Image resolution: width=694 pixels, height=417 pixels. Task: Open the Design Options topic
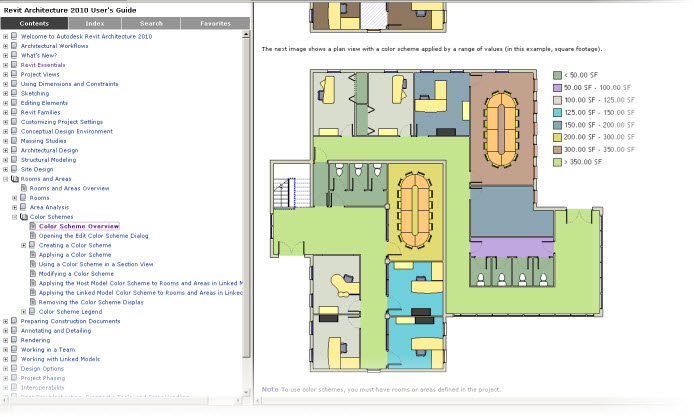coord(42,369)
